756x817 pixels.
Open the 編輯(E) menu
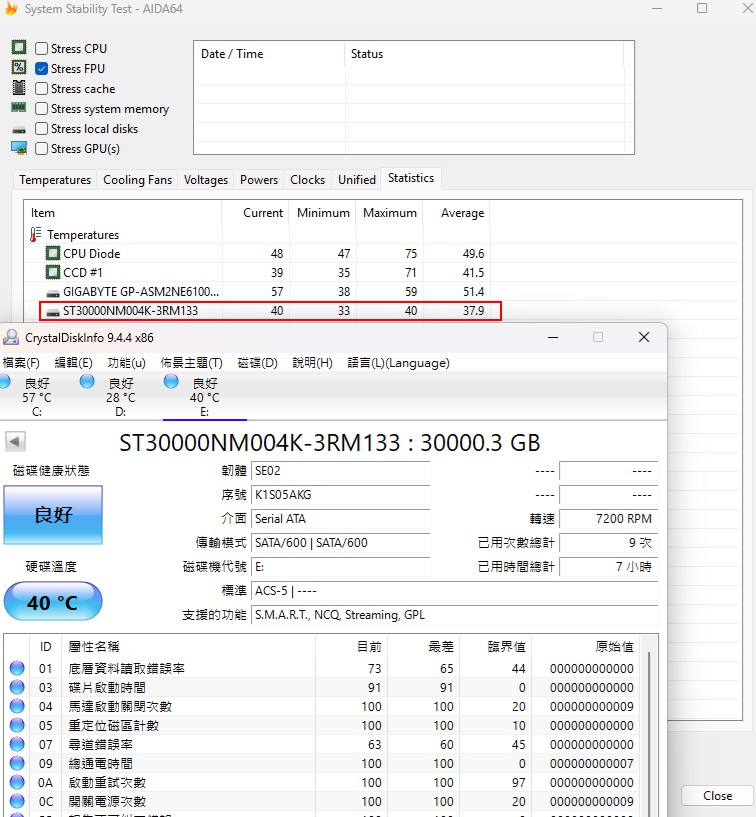pyautogui.click(x=73, y=363)
